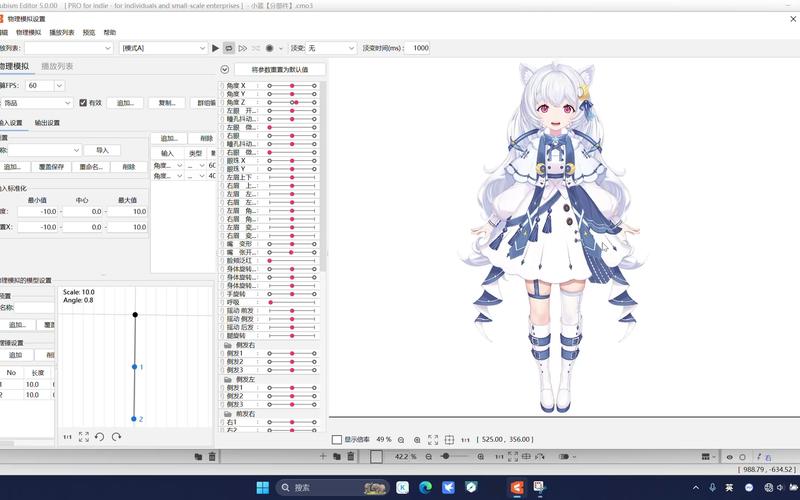
Task: Switch to the 输入设置 tab
Action: [x=11, y=123]
